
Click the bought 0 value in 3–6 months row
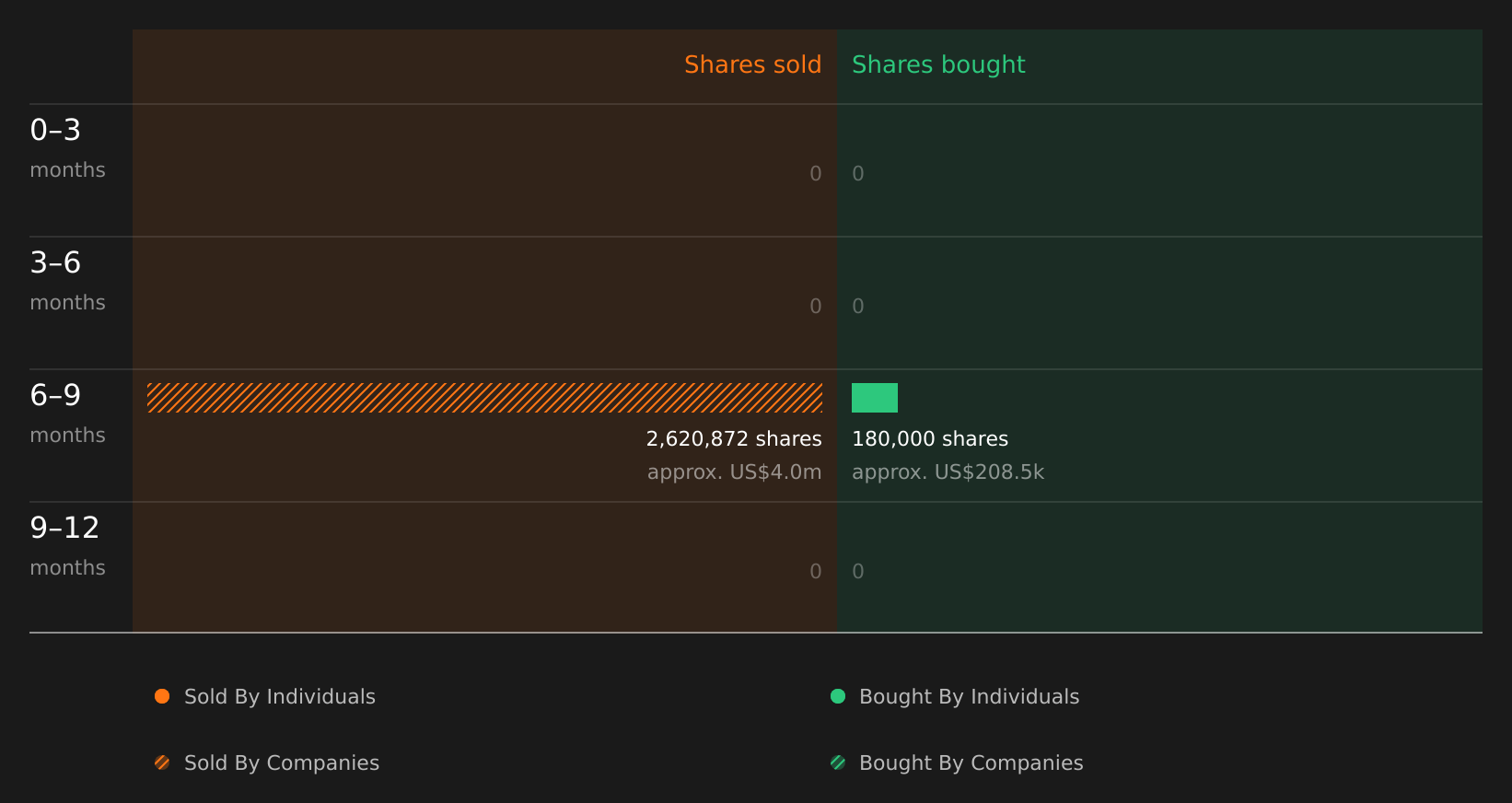coord(858,307)
